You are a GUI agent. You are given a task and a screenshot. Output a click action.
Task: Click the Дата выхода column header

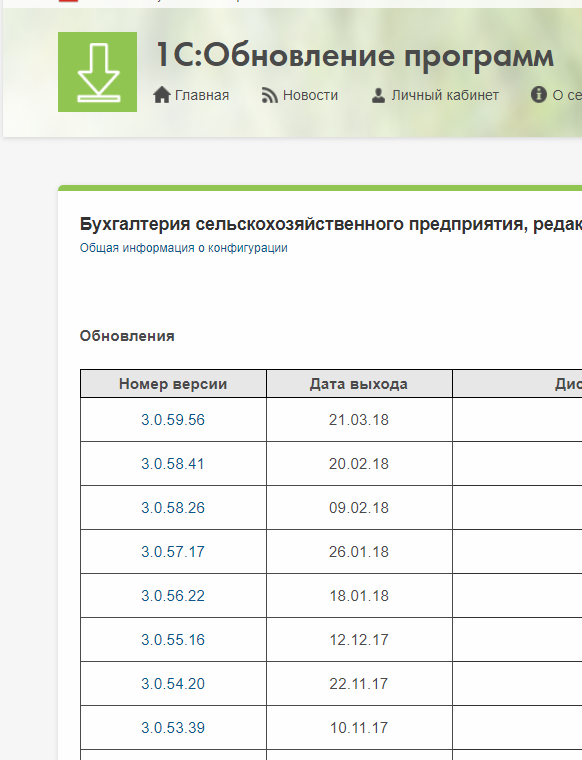[359, 384]
